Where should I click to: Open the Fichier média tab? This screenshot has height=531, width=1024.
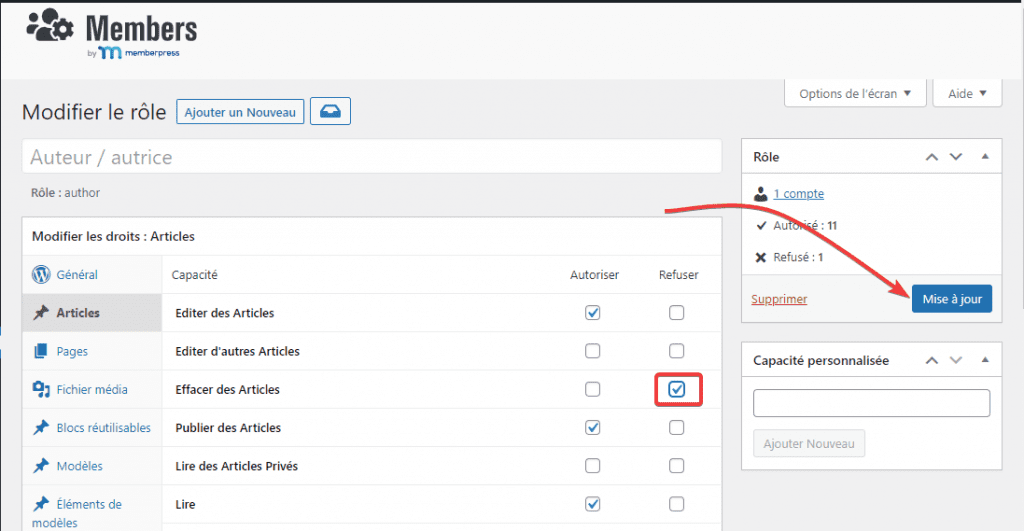[x=92, y=389]
